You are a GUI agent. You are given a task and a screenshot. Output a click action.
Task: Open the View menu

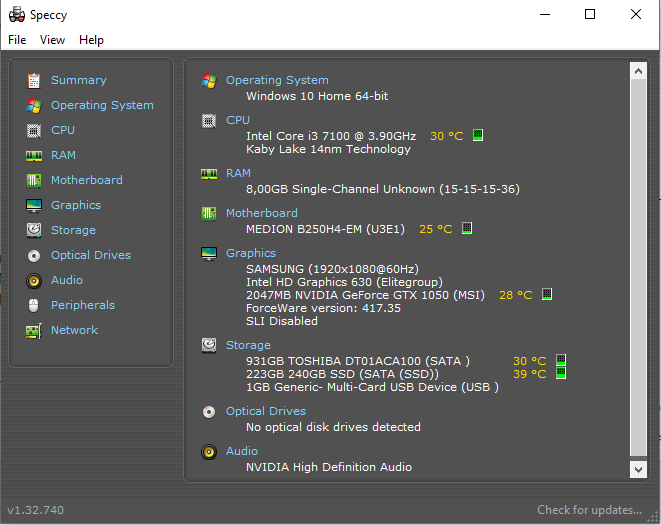[52, 40]
